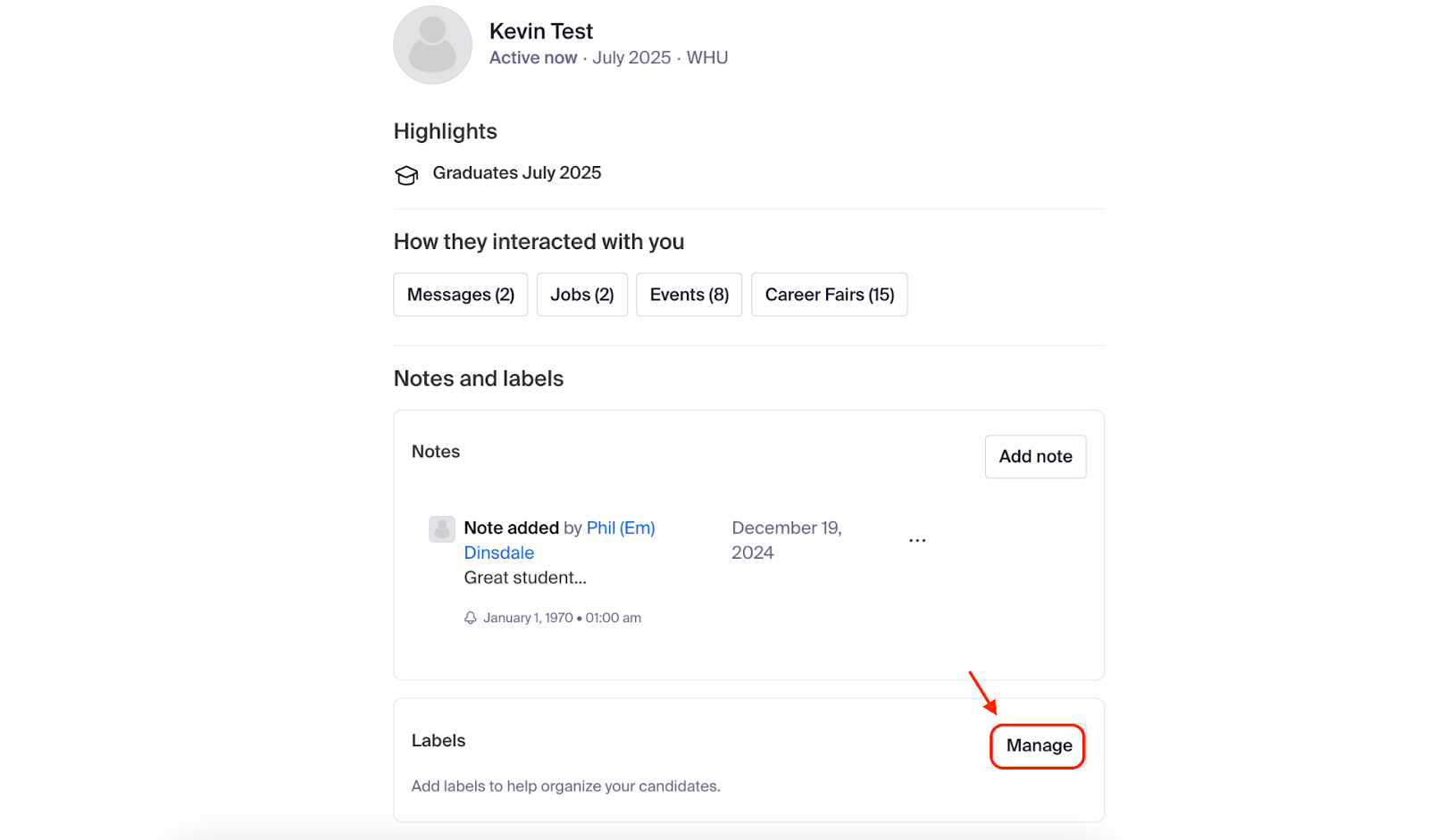This screenshot has height=840, width=1429.
Task: Click the "Graduates July 2025" highlight
Action: tap(516, 173)
